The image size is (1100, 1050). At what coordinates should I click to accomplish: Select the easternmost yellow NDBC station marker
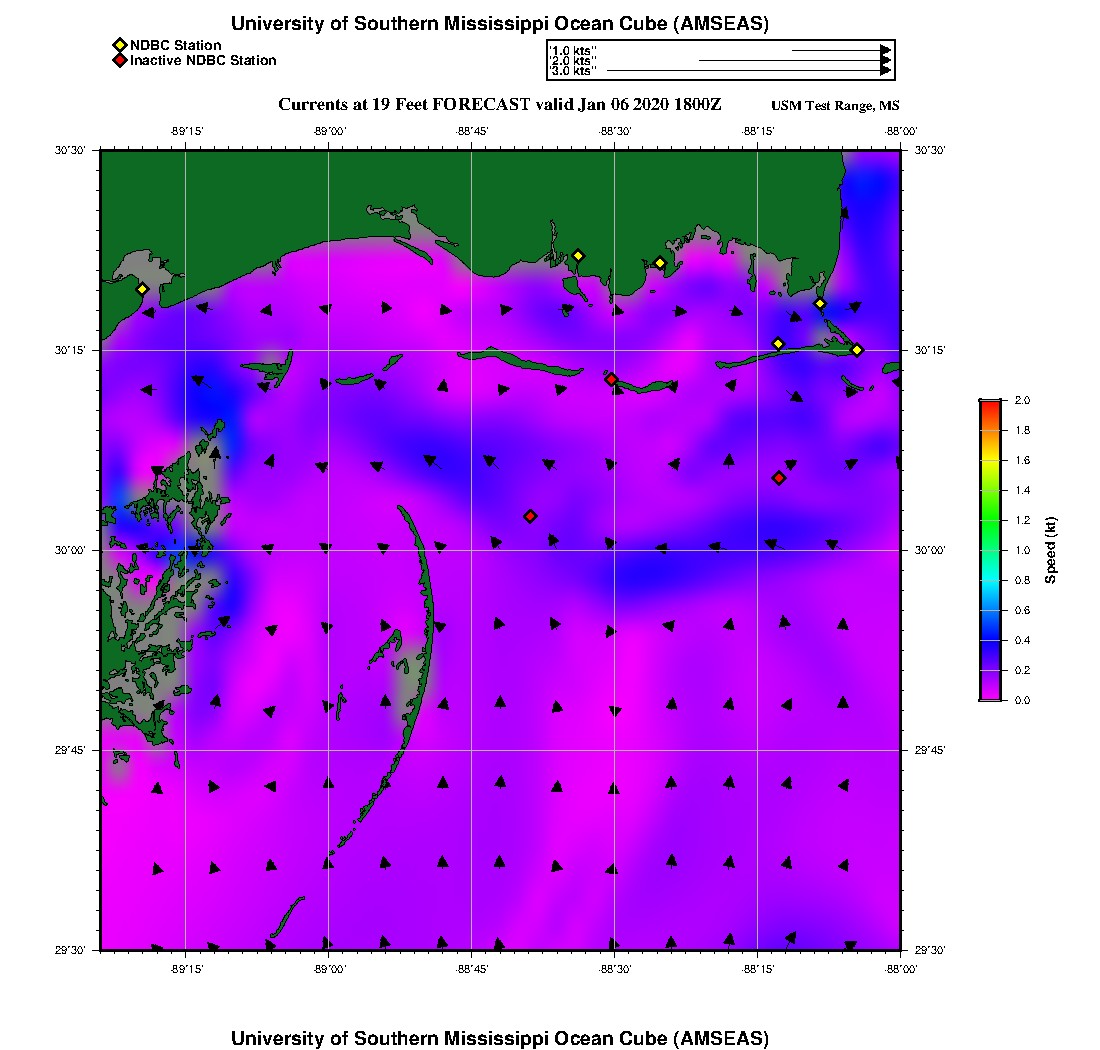point(857,349)
